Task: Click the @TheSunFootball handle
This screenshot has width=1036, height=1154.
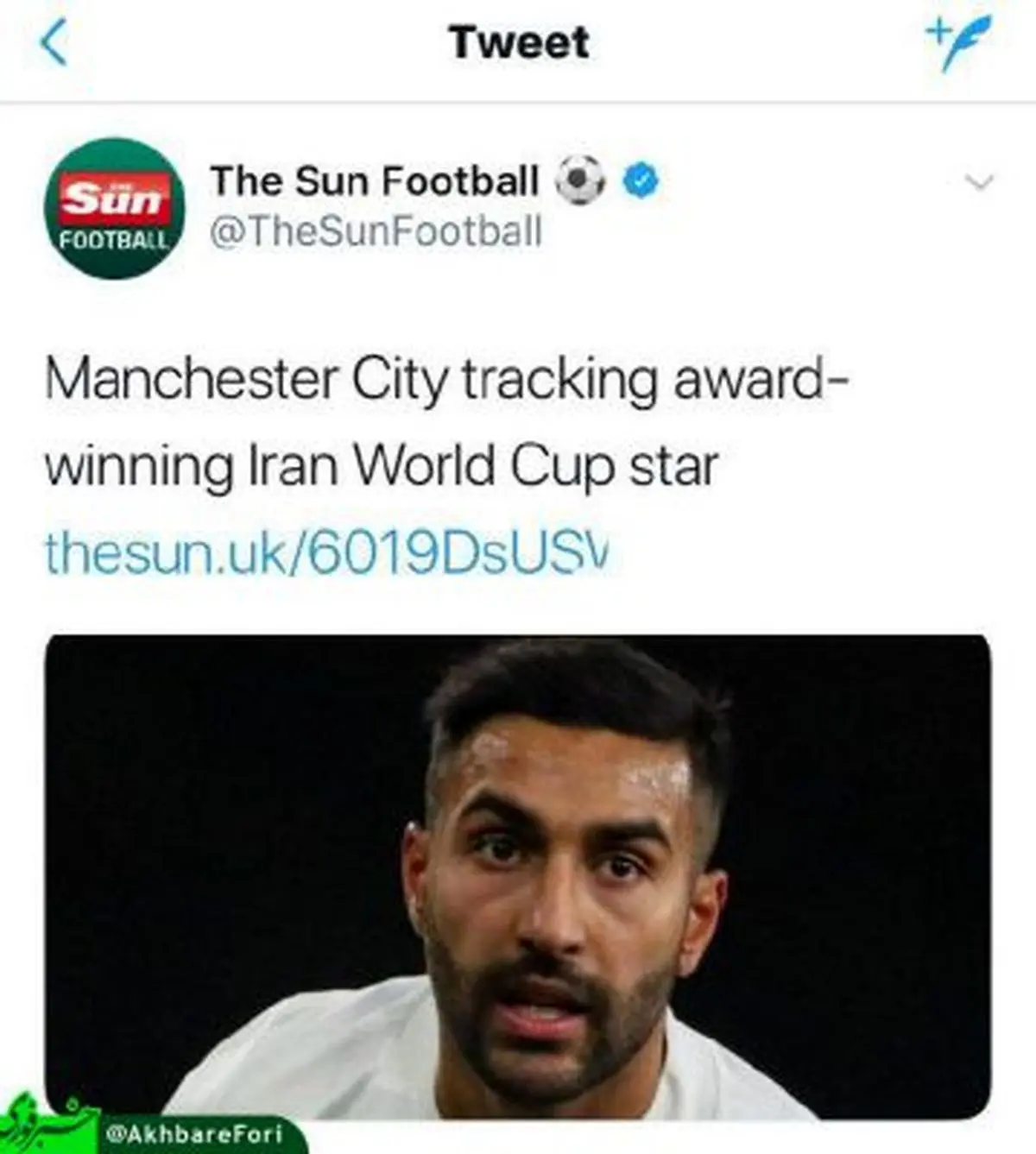Action: pos(376,232)
